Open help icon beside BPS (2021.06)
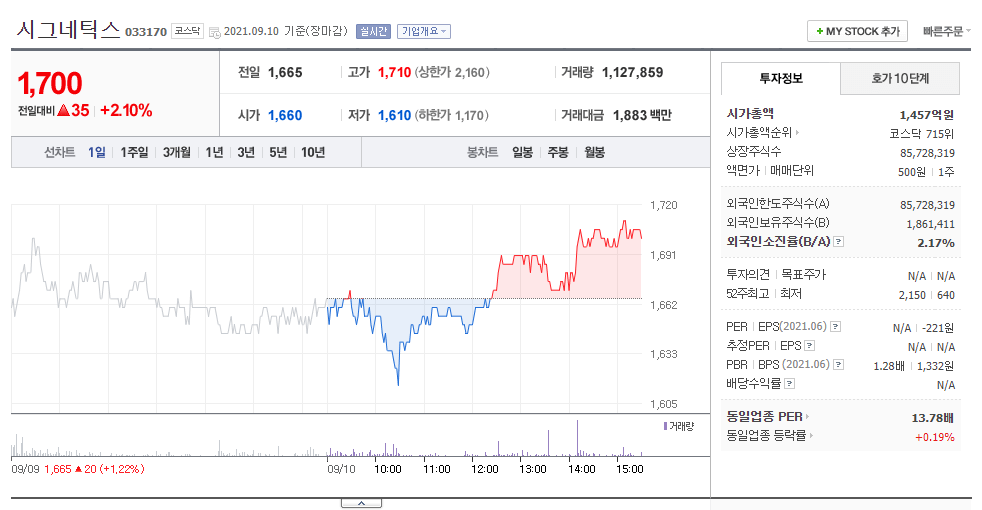 click(x=839, y=364)
